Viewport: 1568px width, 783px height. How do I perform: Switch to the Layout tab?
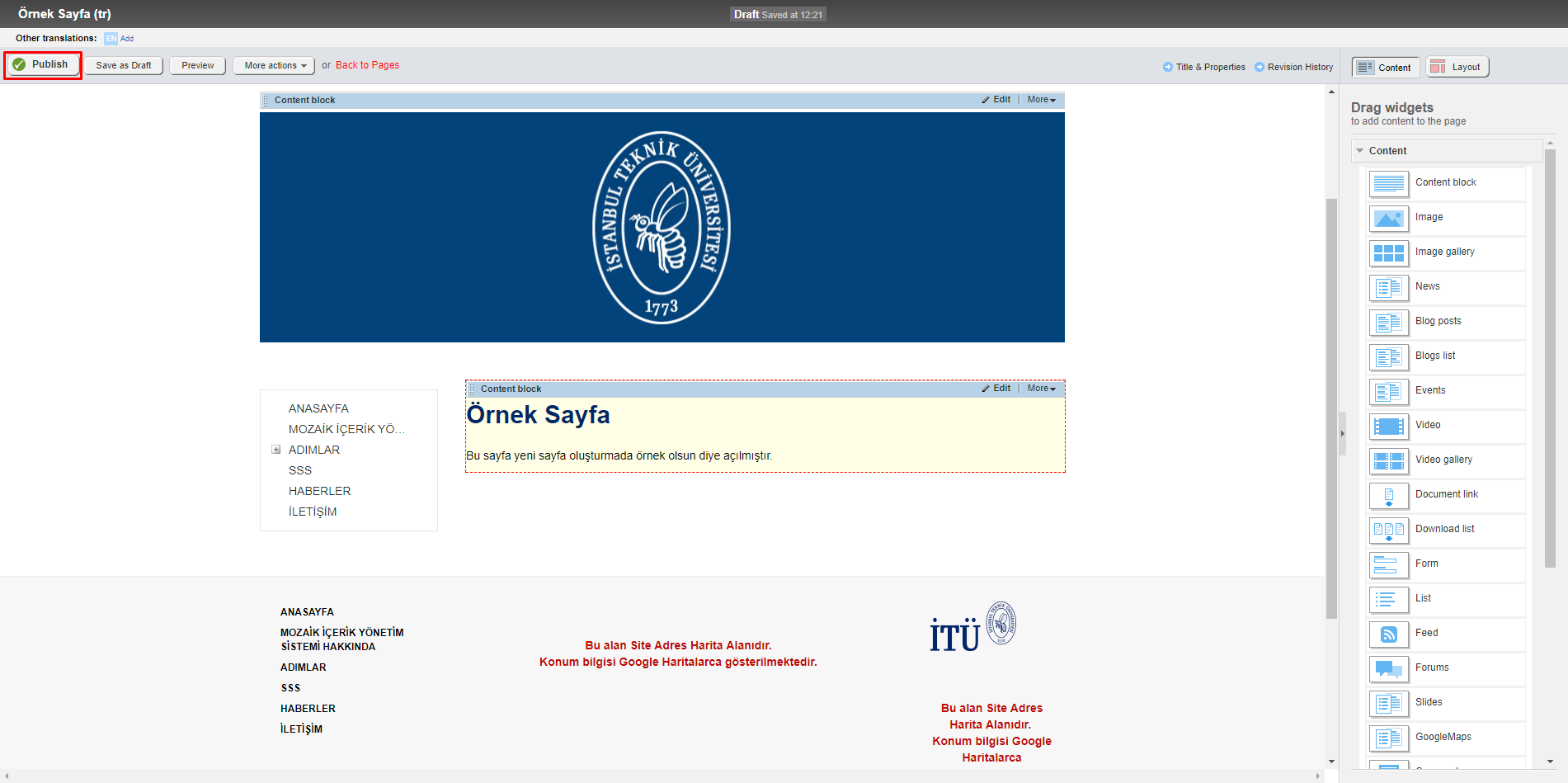point(1457,68)
